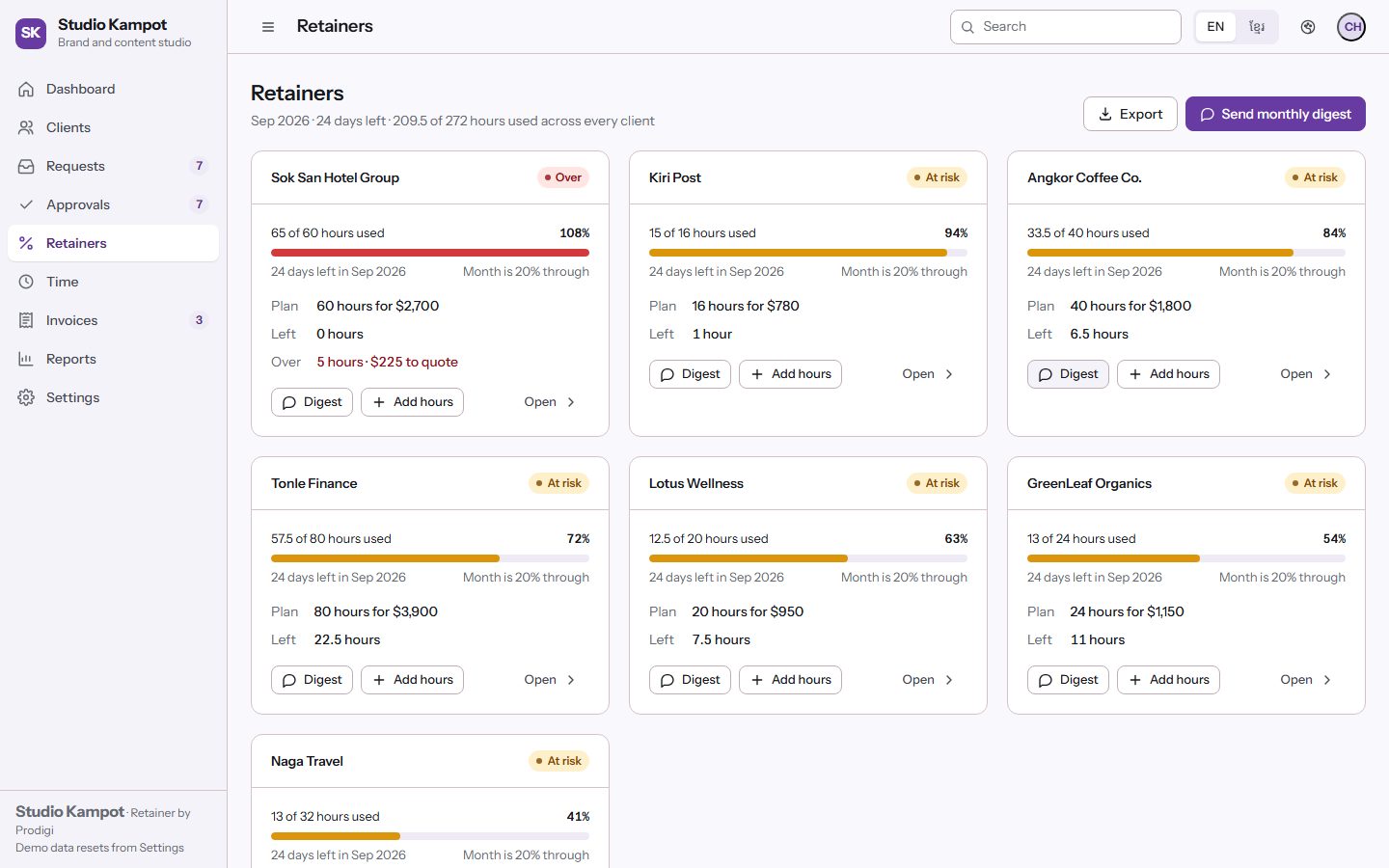Click the Reports chart icon

tap(26, 359)
